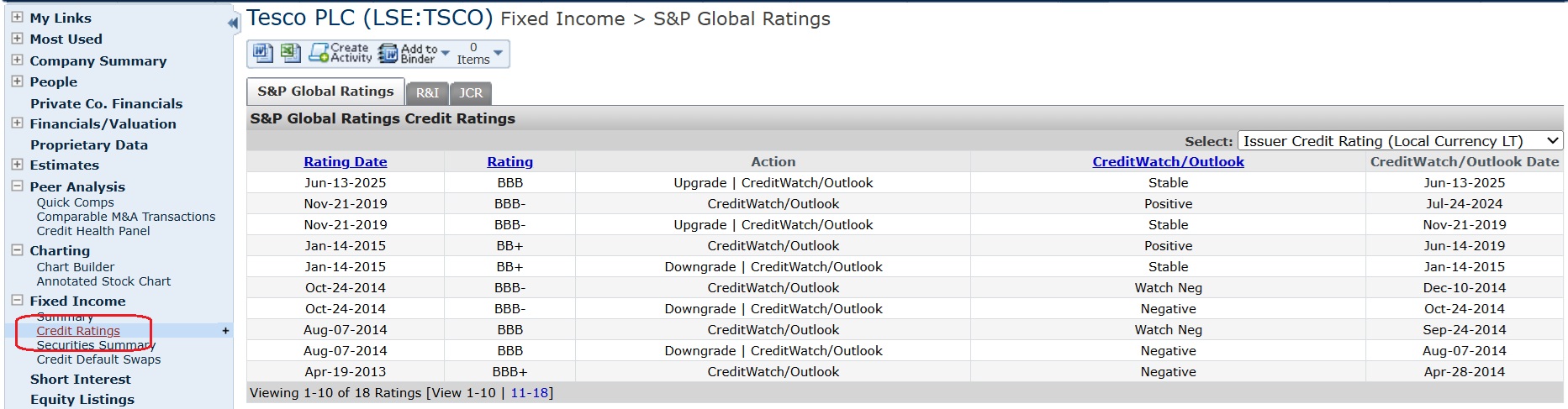Click plus icon next to Credit Ratings
1568x409 pixels.
224,331
